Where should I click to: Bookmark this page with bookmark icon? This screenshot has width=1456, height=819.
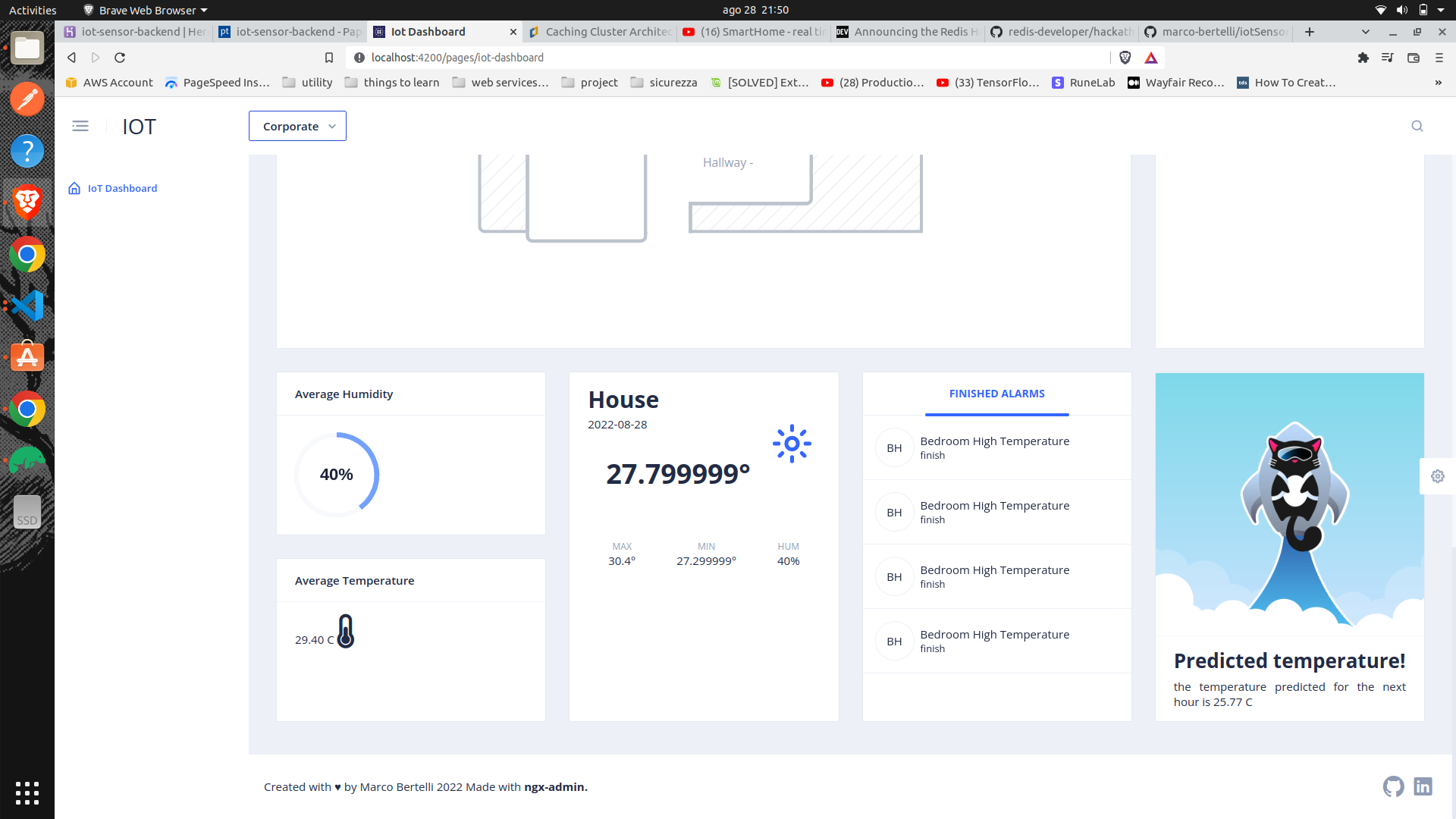[329, 58]
